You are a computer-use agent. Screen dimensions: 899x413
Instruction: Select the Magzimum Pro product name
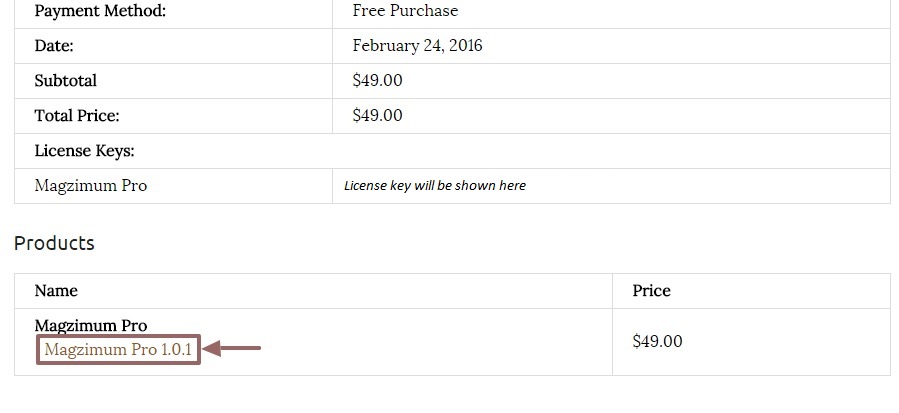91,325
